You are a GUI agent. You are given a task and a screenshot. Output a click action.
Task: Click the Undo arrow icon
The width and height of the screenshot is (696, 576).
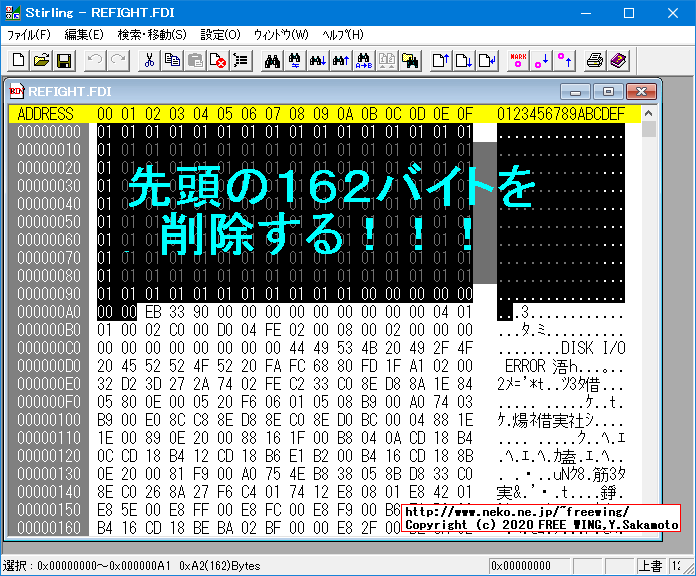point(95,60)
